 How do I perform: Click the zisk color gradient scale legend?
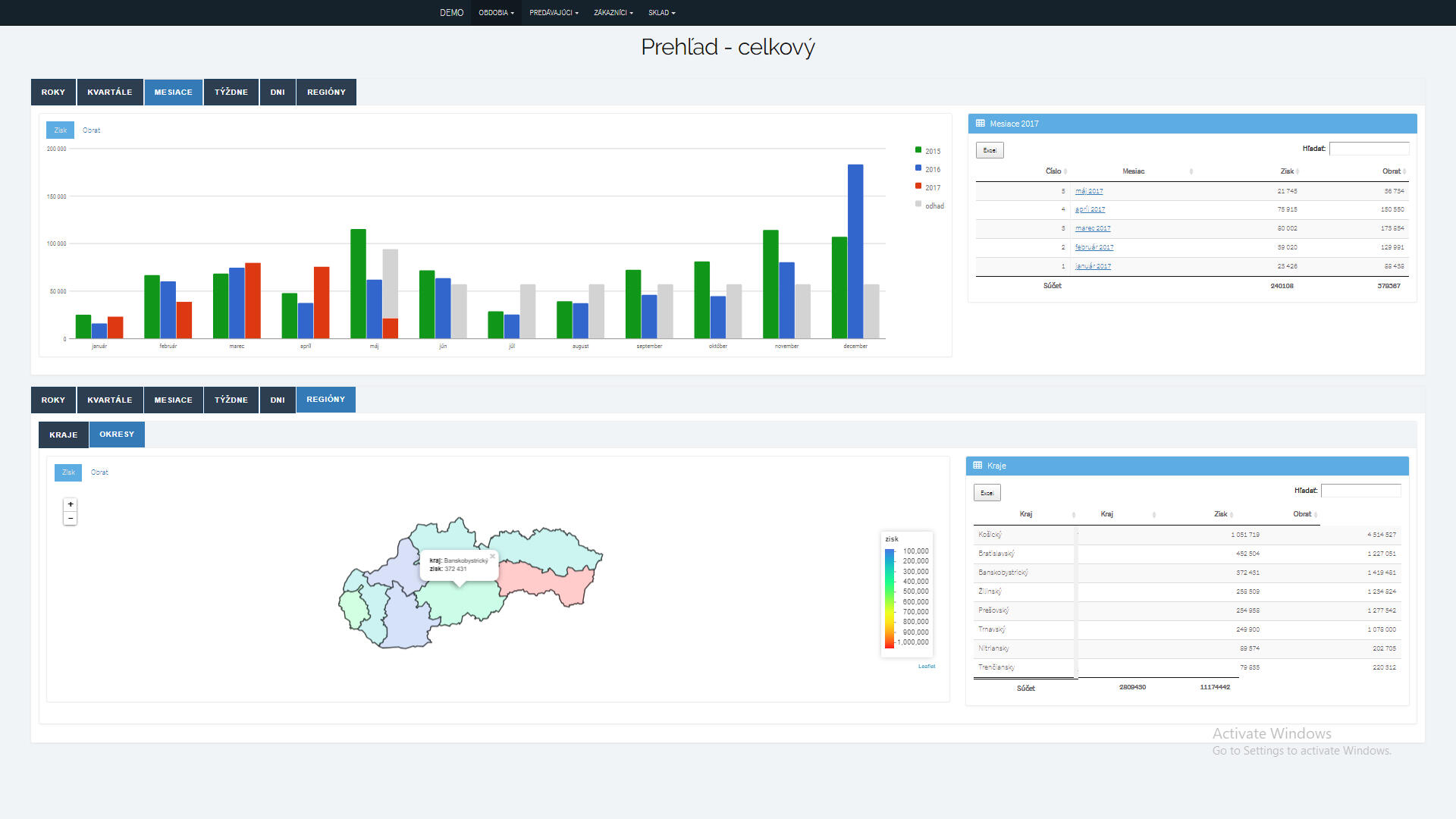890,598
